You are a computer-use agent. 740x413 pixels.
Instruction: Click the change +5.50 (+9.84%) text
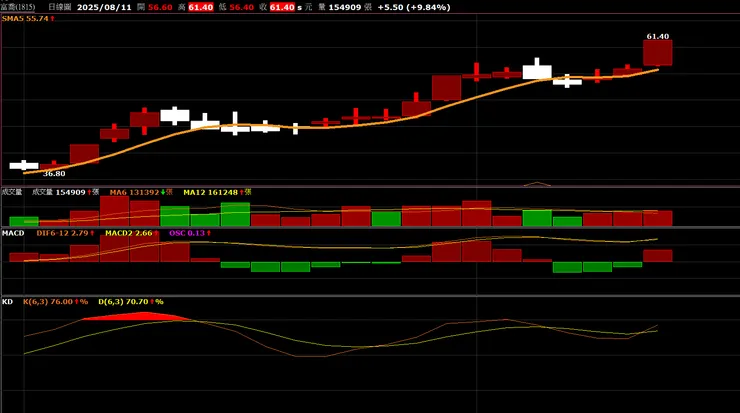[x=414, y=7]
